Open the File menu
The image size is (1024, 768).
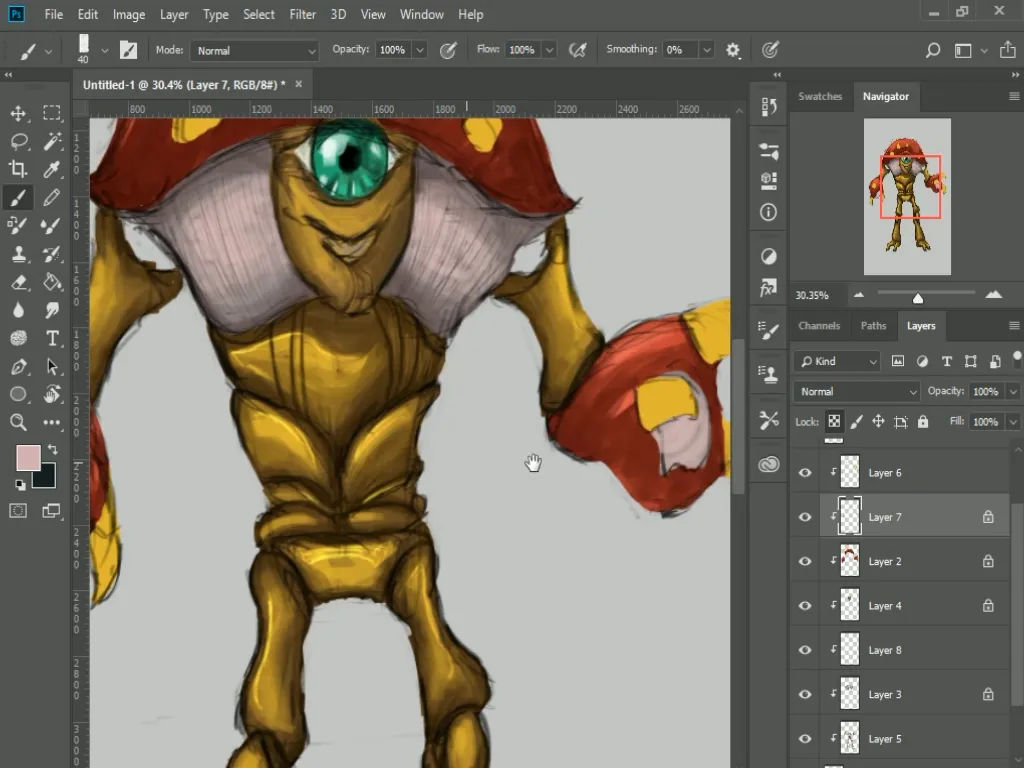coord(54,14)
